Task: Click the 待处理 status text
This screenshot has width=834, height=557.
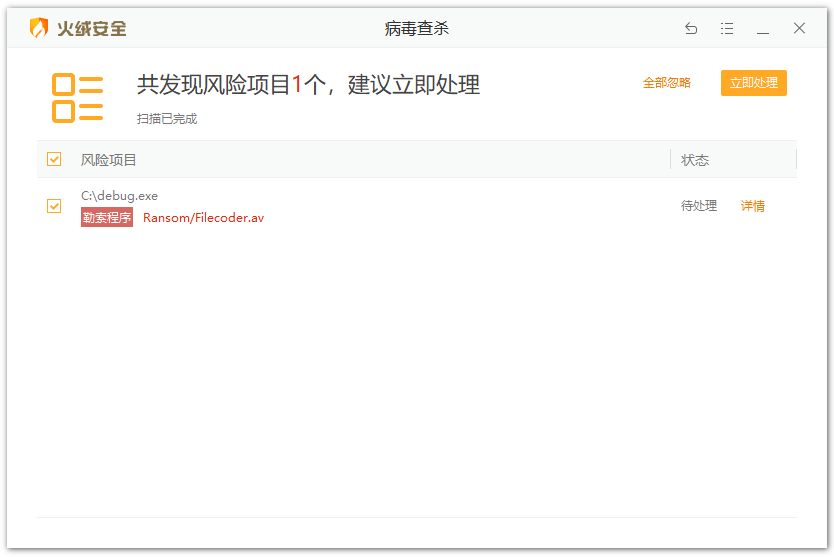Action: click(699, 206)
